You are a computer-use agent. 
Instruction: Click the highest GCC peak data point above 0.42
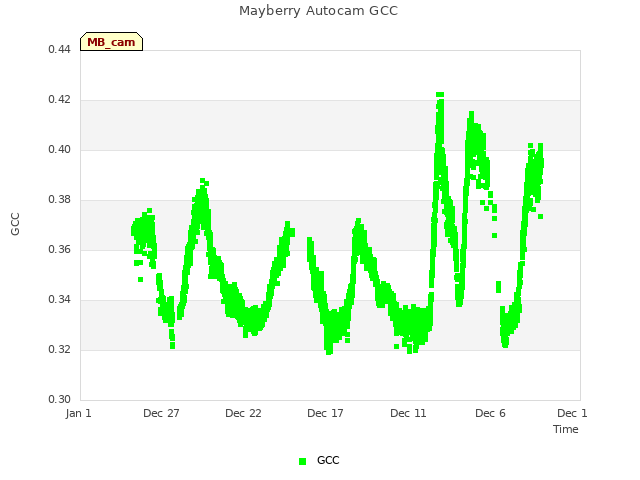point(440,95)
